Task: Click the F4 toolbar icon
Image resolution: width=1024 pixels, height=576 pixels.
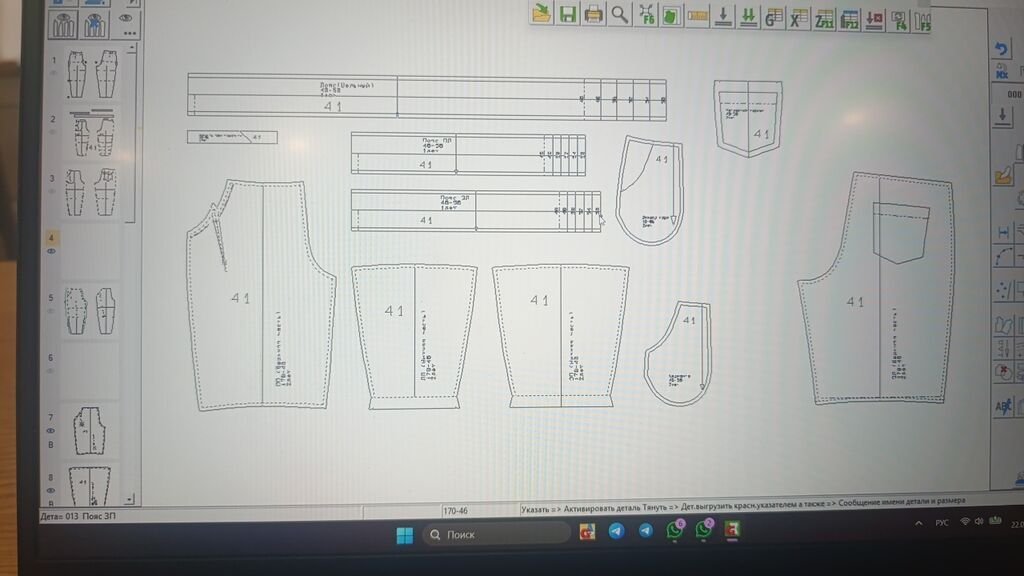Action: [x=899, y=21]
